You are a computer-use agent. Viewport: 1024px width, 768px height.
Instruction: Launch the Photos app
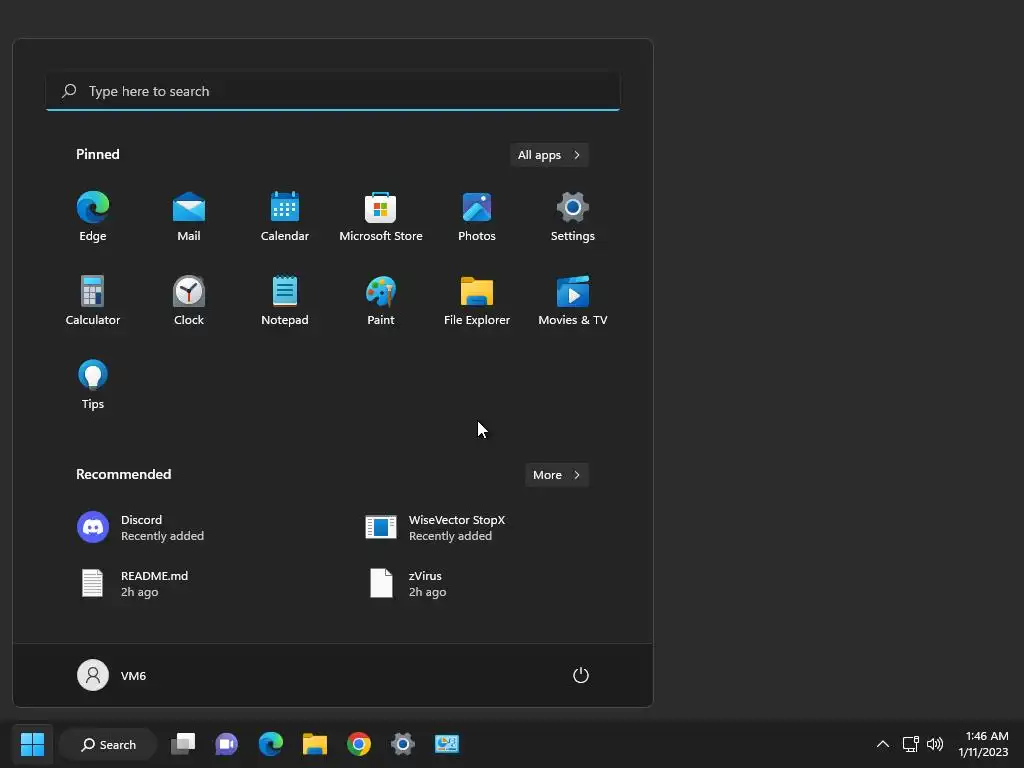(x=477, y=217)
